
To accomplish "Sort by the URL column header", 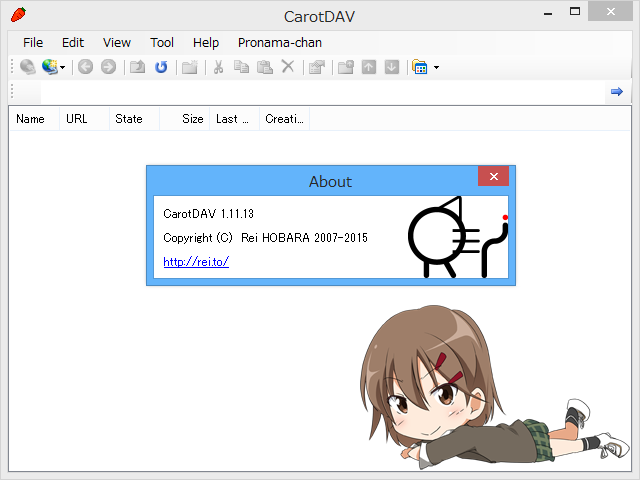I will [x=84, y=119].
